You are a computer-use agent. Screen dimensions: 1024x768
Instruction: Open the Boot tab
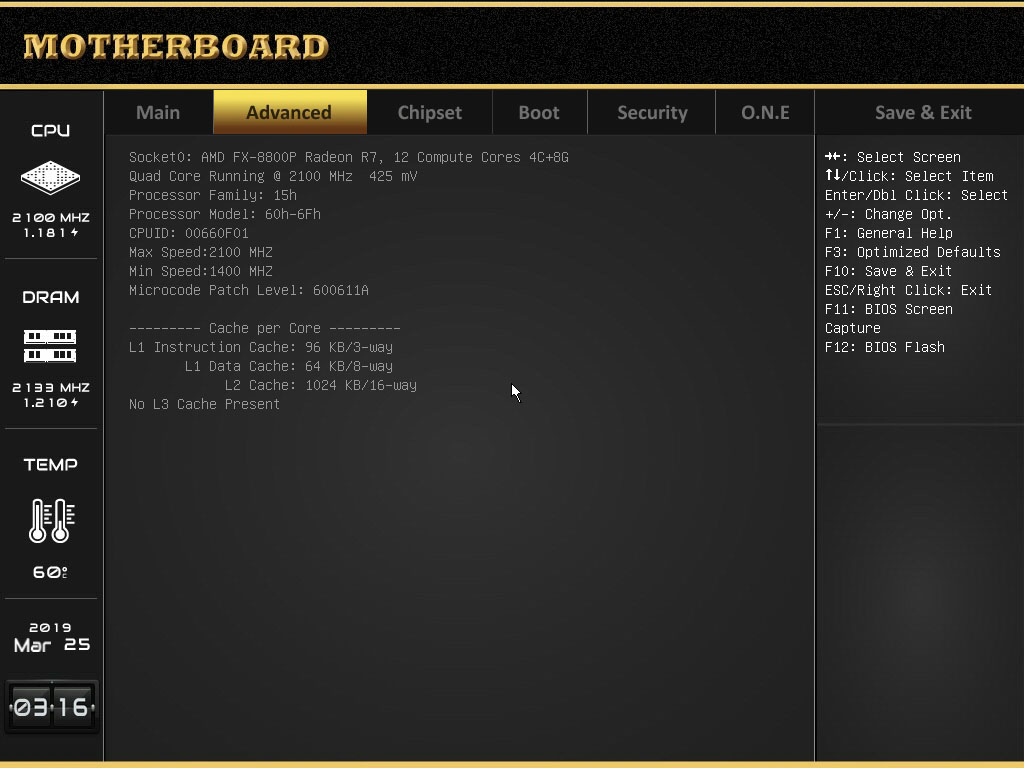click(x=539, y=112)
